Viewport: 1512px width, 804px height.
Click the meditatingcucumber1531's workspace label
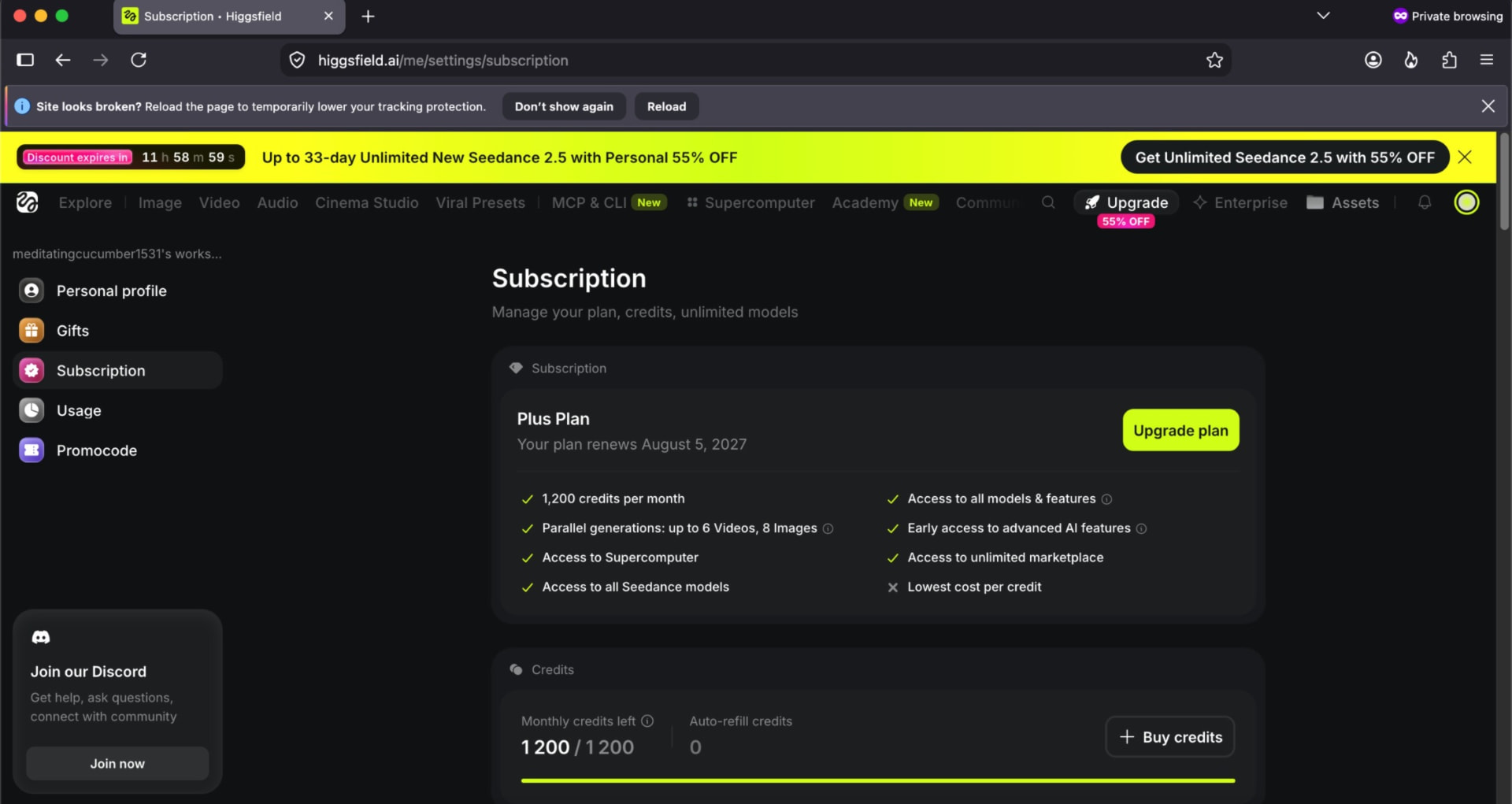click(x=117, y=254)
